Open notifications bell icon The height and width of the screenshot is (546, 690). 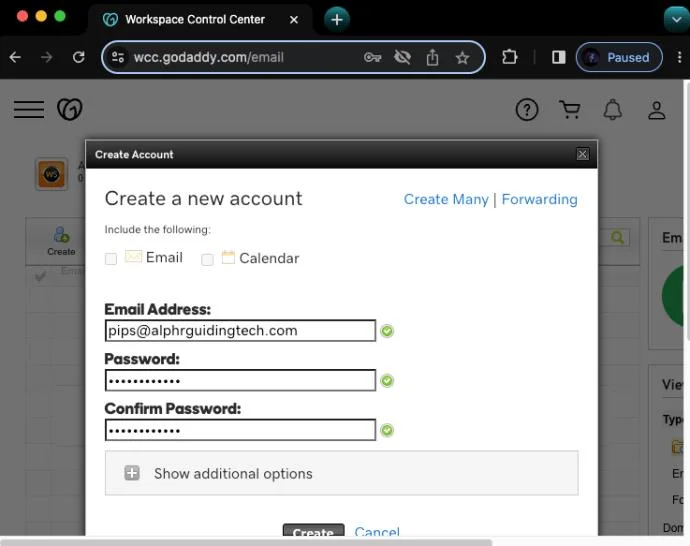pyautogui.click(x=613, y=110)
